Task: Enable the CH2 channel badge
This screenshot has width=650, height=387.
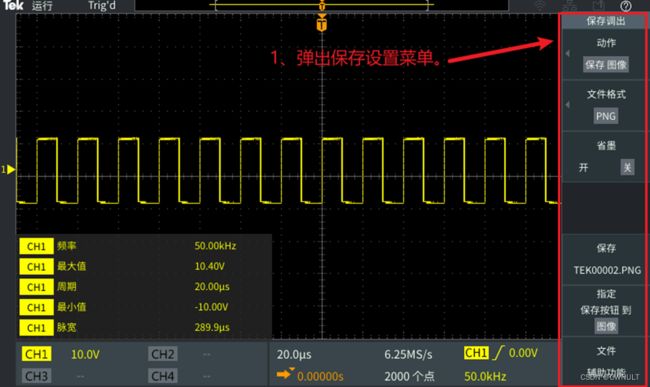Action: (162, 354)
